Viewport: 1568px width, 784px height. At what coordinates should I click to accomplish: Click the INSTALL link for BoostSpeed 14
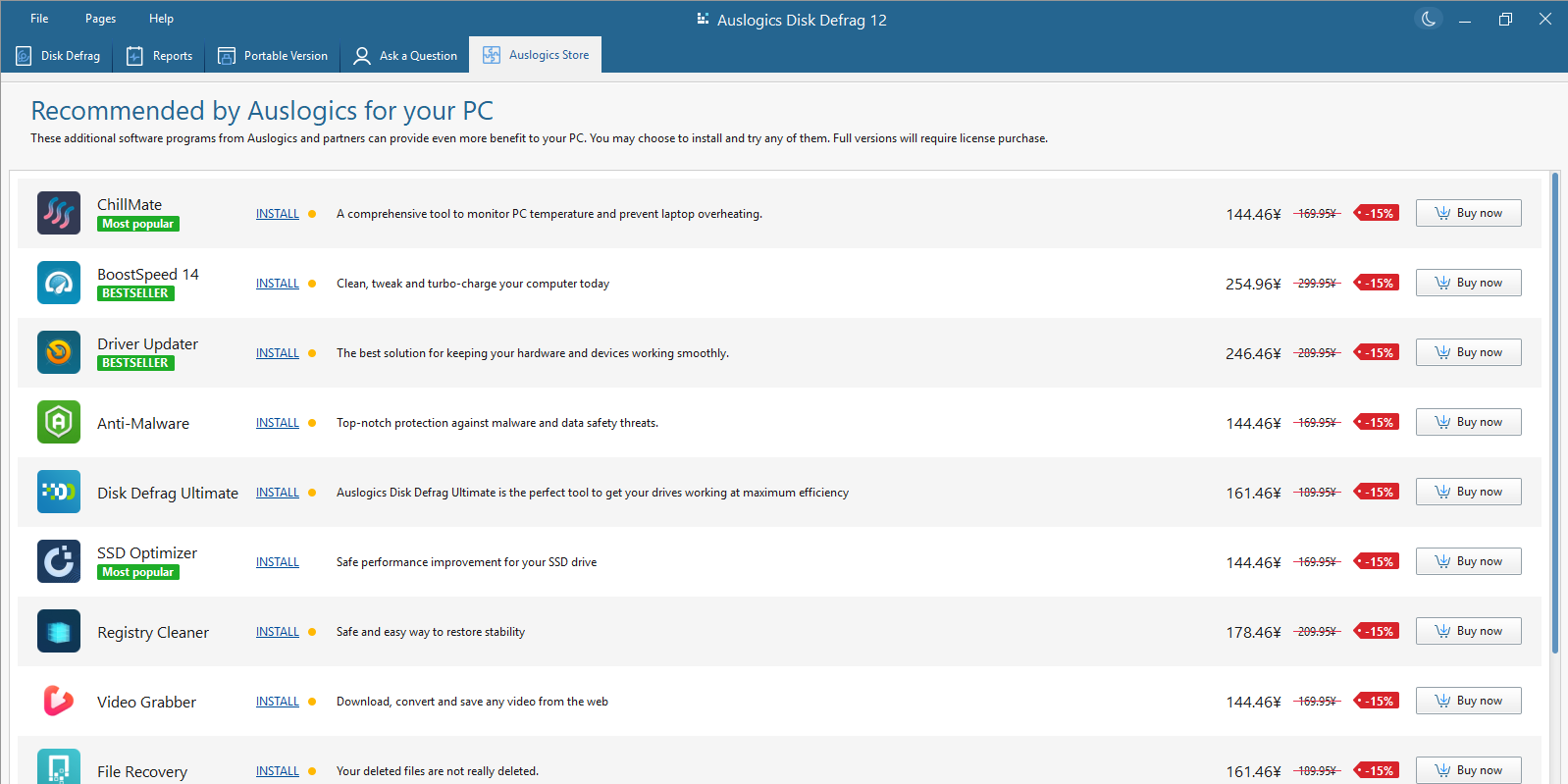(x=278, y=284)
